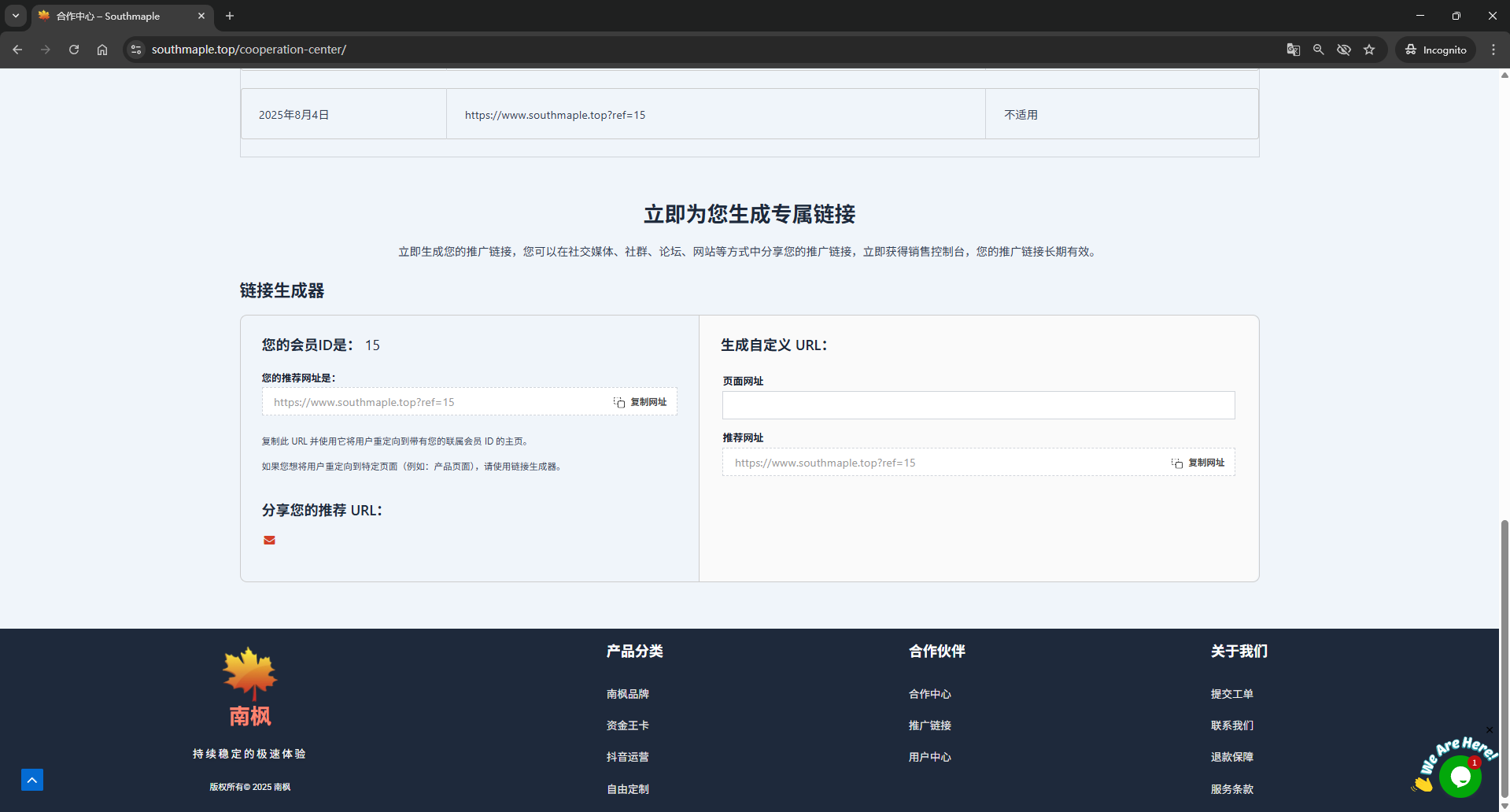Click the scroll-to-top chevron button
Screen dimensions: 1510x812
32,780
